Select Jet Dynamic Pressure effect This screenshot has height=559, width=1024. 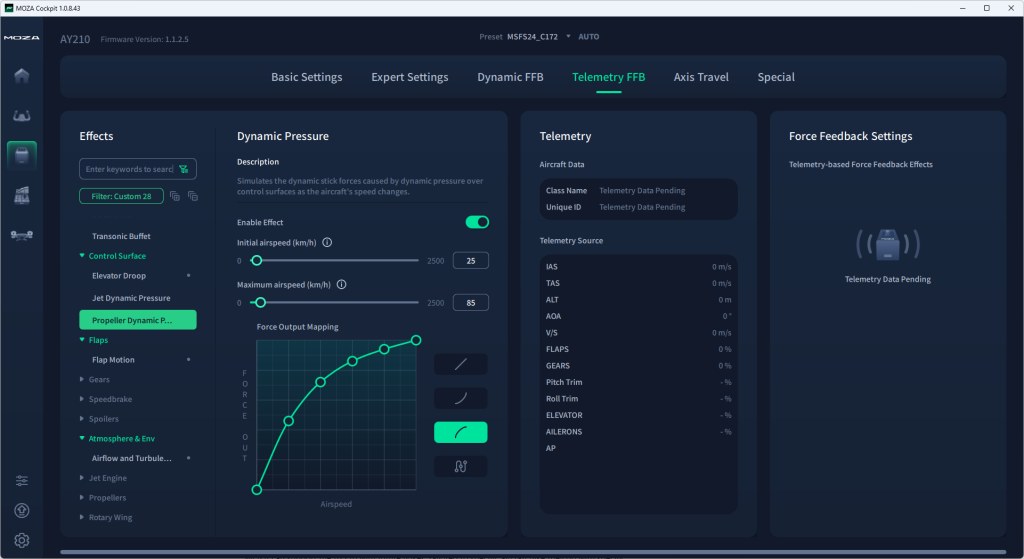(131, 298)
